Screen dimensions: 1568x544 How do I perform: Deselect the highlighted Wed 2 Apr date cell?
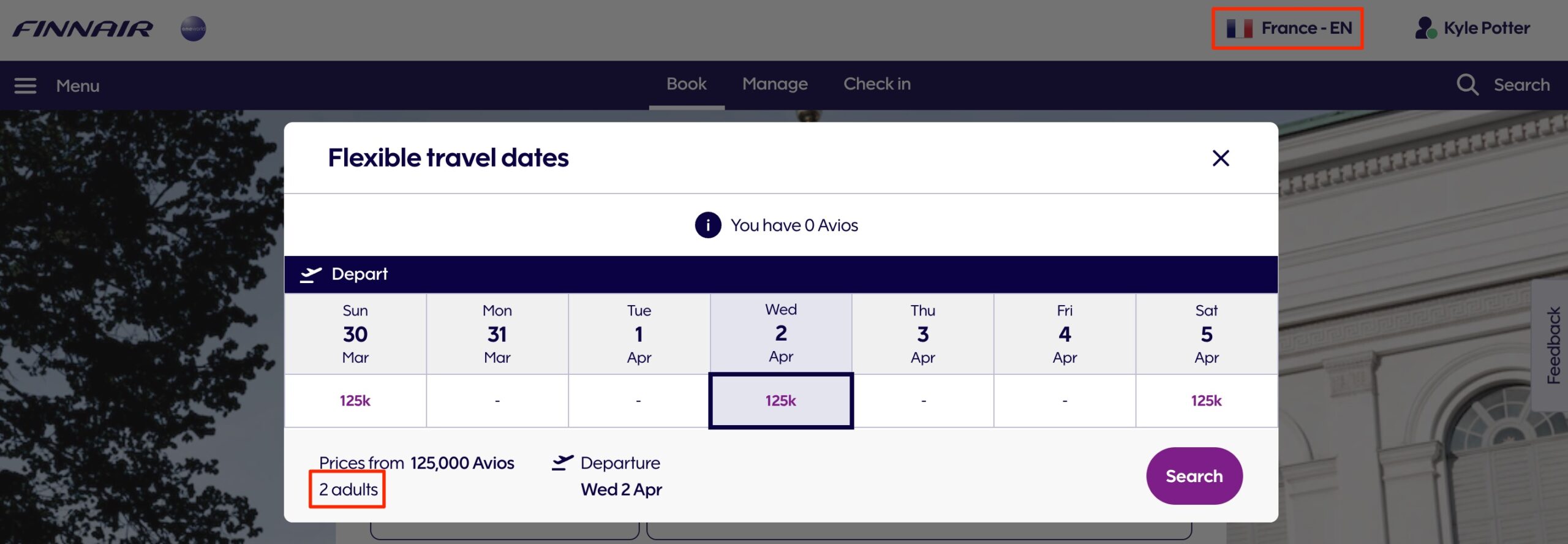click(x=780, y=401)
